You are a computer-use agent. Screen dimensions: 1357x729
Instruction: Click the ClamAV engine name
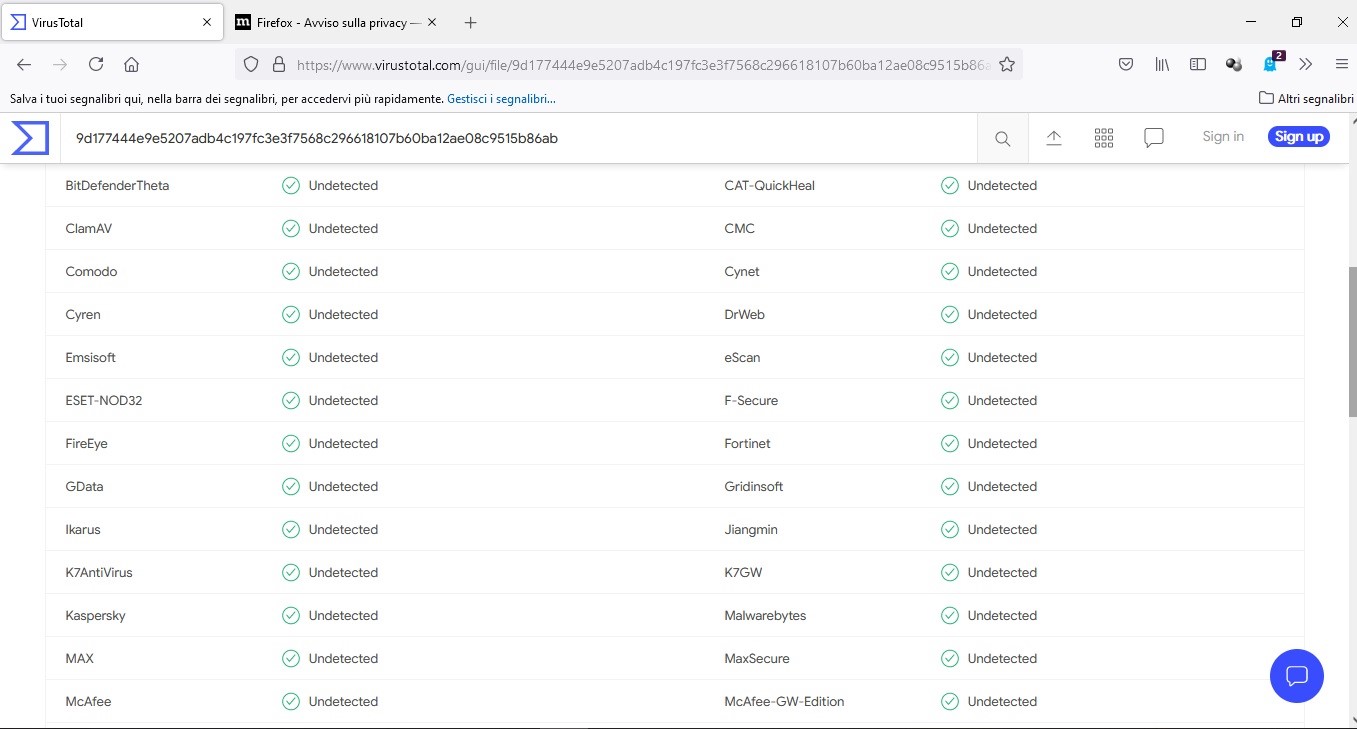pos(89,229)
